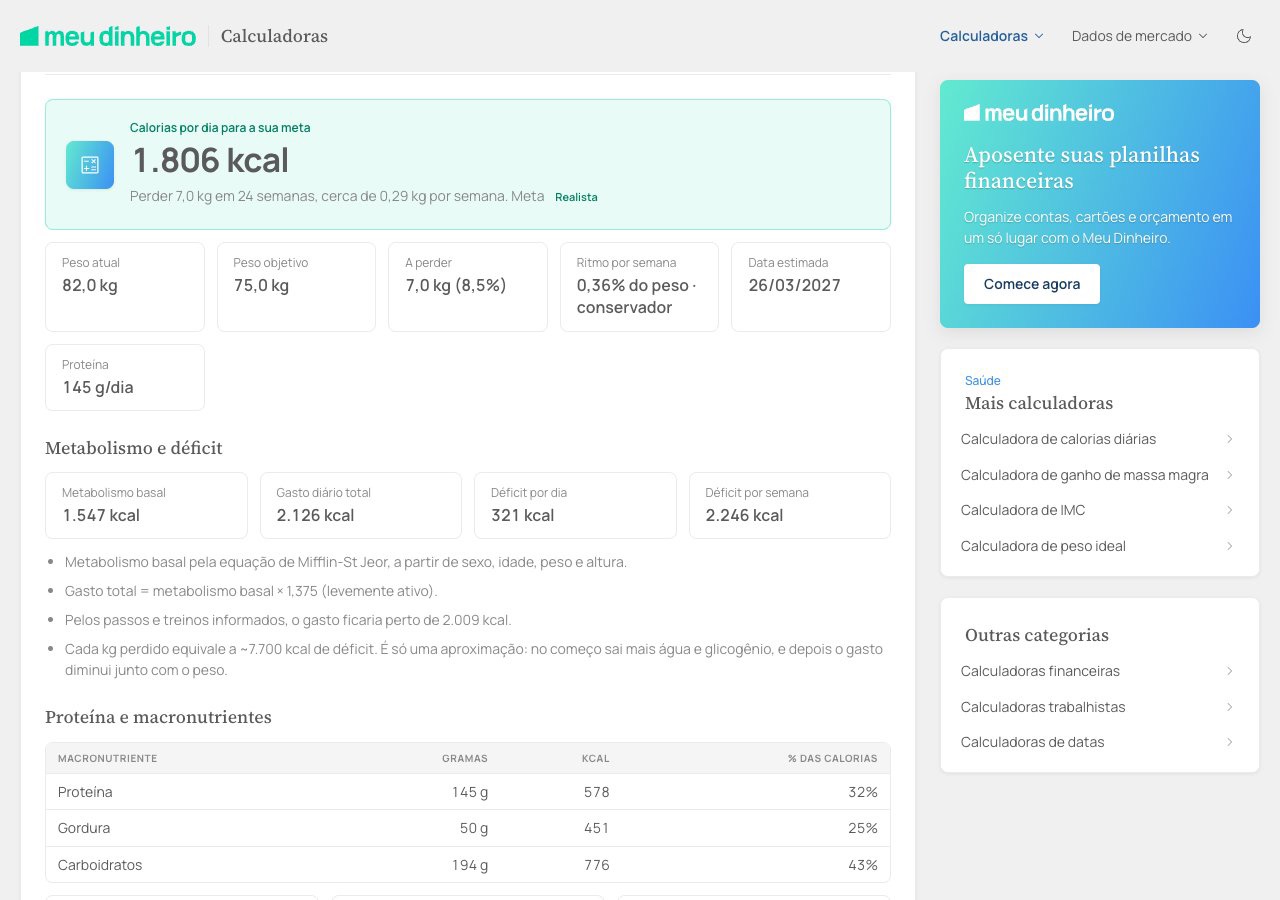Click the GRAMAS column header

[x=465, y=758]
